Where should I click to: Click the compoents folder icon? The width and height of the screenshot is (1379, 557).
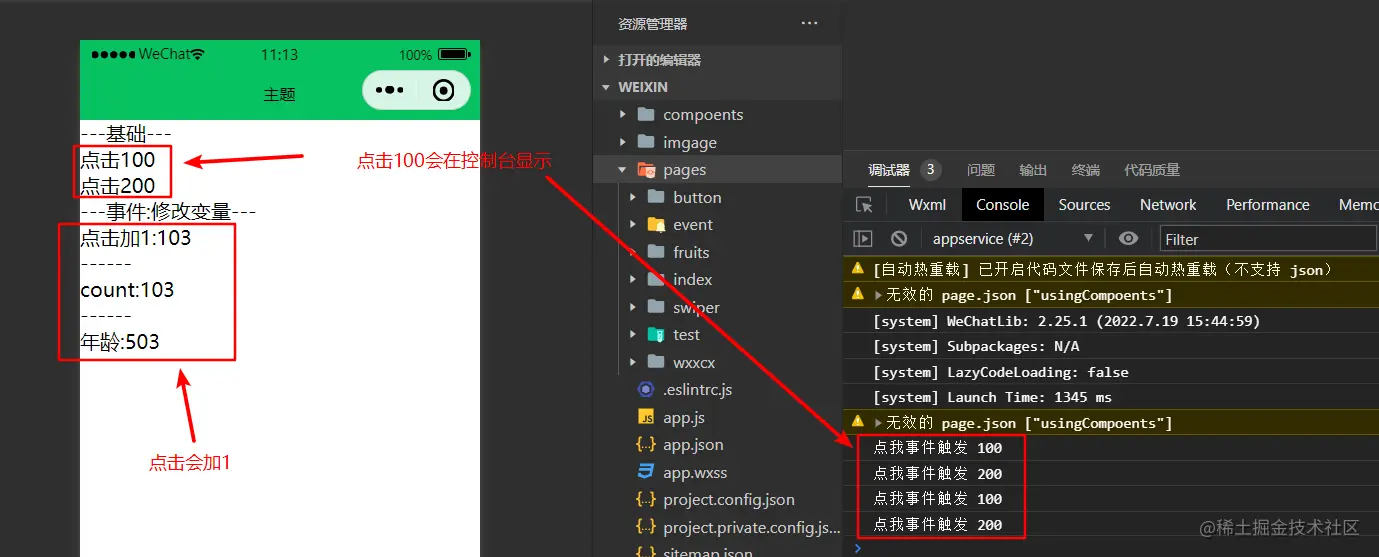pos(646,115)
